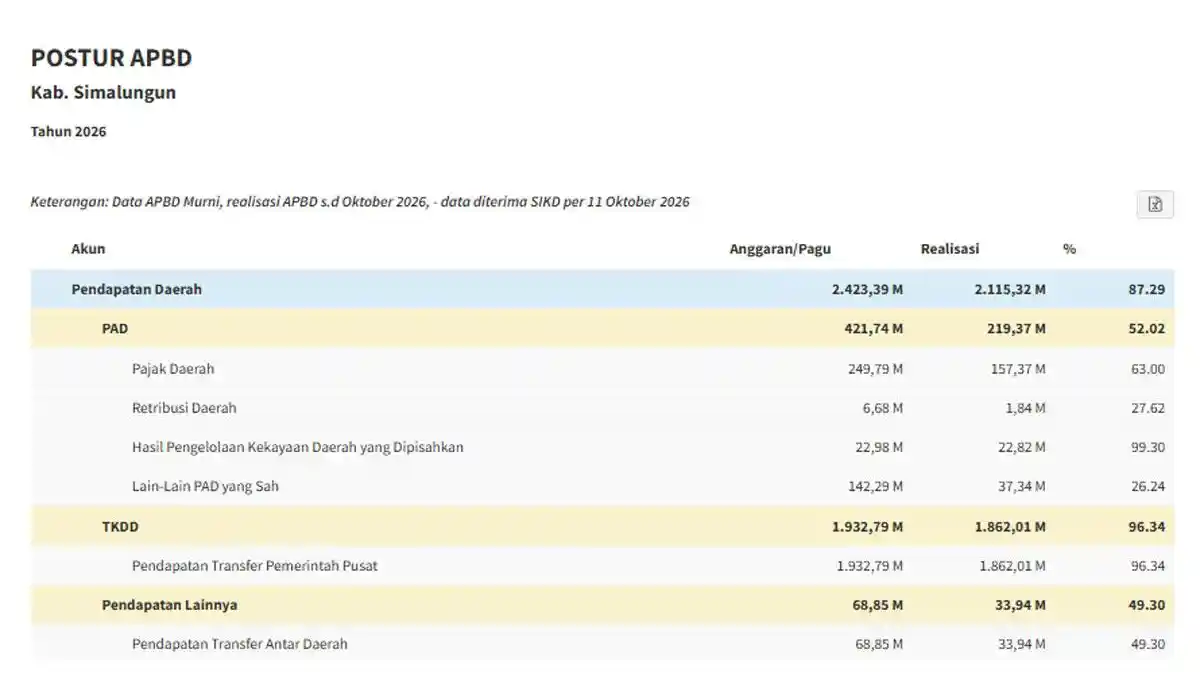Select Retribusi Daerah percentage 27.62
Screen dimensions: 1200x675
click(x=1148, y=409)
